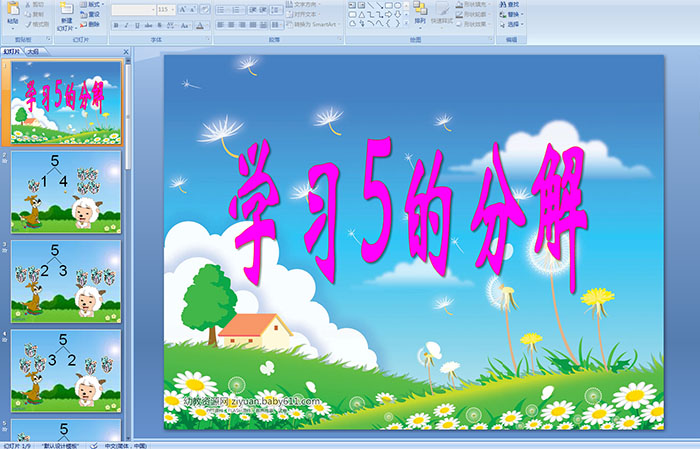Image resolution: width=700 pixels, height=449 pixels.
Task: Toggle italic formatting (I)
Action: [x=126, y=25]
